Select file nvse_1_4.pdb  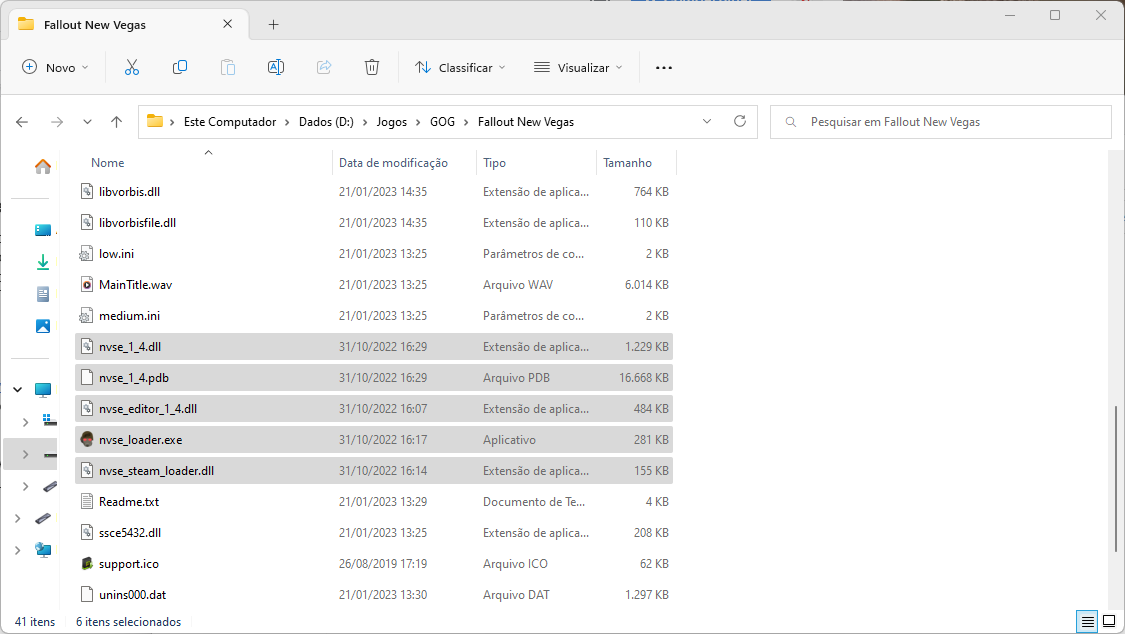tap(374, 377)
